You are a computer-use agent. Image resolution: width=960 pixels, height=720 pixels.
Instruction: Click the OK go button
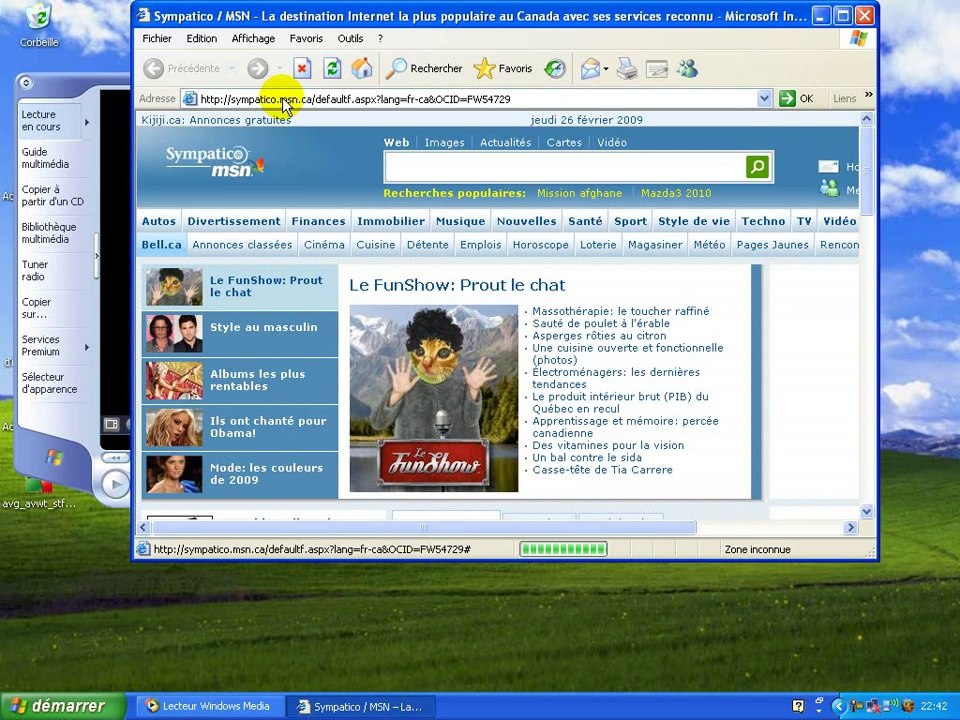[x=797, y=99]
